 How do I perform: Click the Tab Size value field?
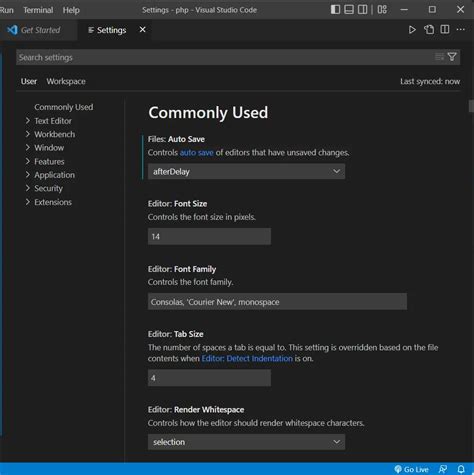[209, 378]
